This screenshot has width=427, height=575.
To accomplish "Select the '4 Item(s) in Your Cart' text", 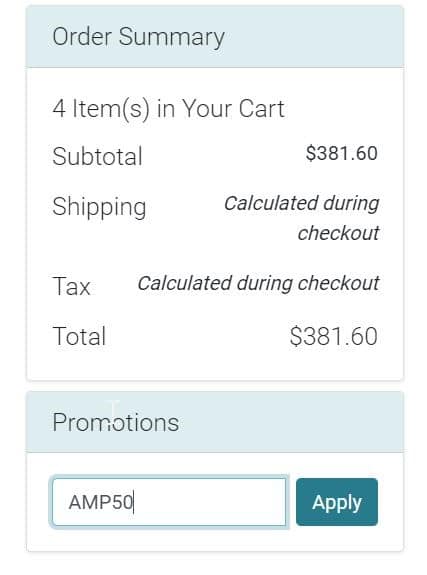I will (x=168, y=109).
